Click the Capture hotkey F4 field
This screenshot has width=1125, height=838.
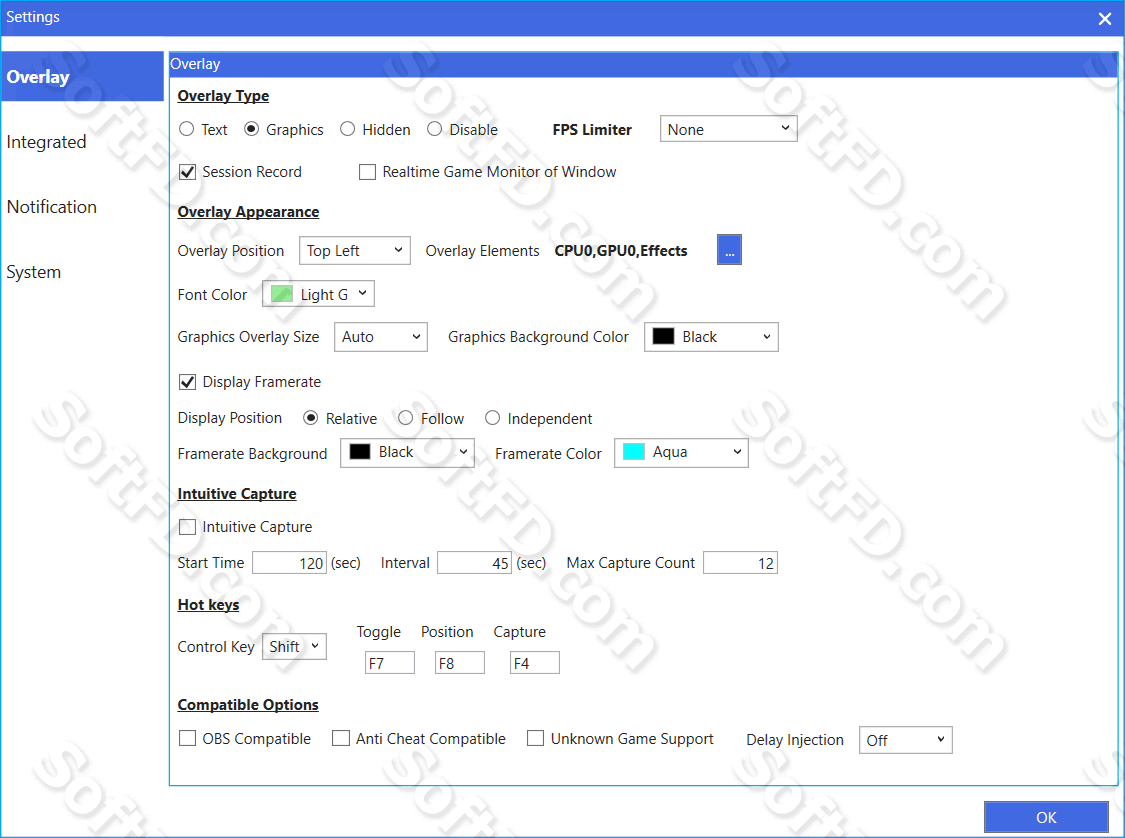[x=535, y=663]
